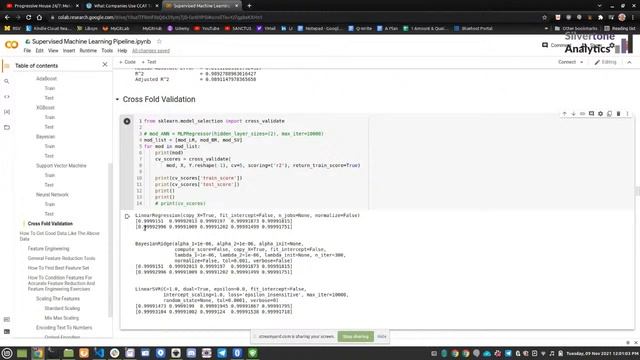Open the command palette sidebar icon
The height and width of the screenshot is (360, 640).
coord(7,320)
